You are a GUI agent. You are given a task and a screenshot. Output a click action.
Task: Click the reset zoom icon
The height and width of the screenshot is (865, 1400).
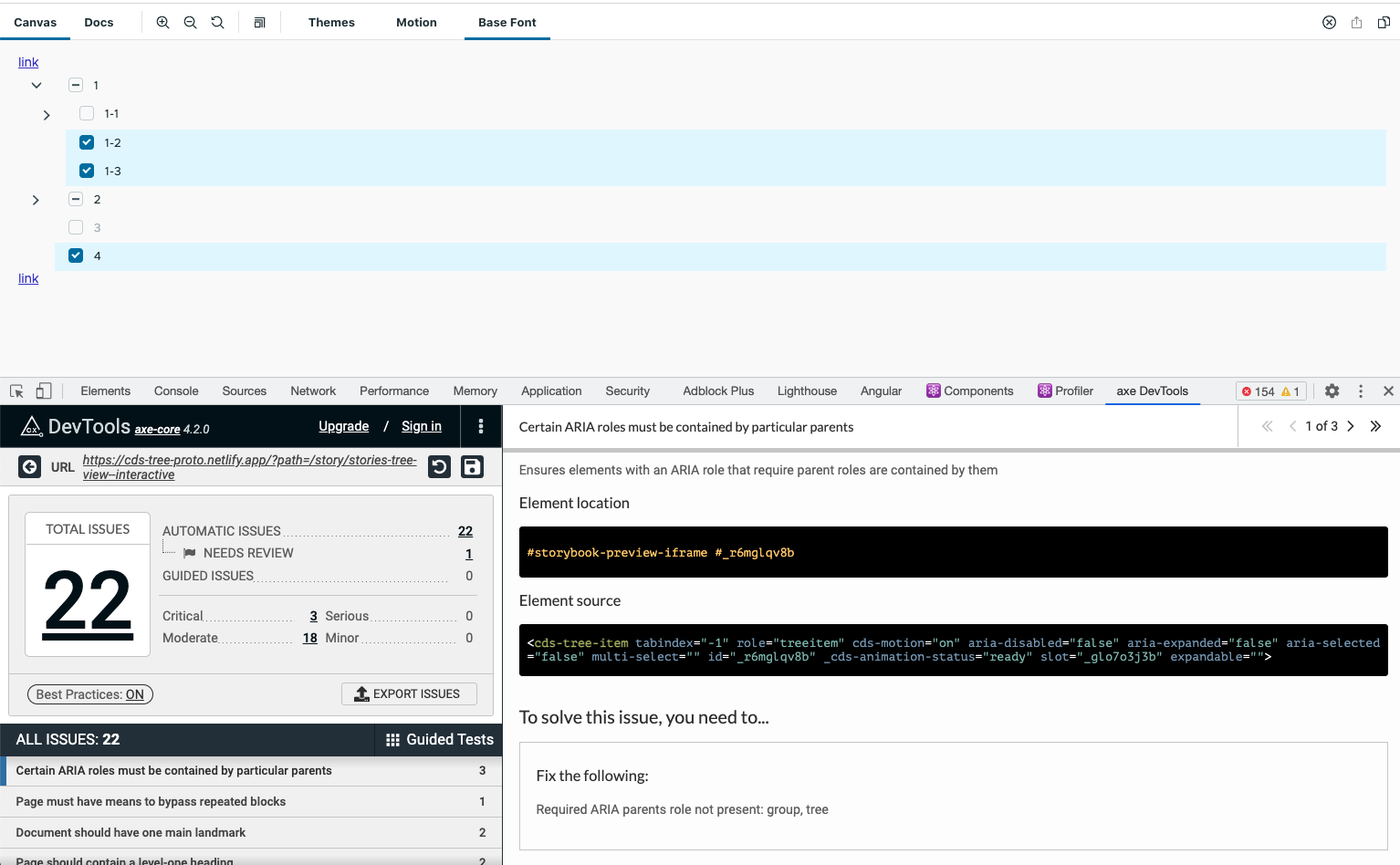point(217,22)
